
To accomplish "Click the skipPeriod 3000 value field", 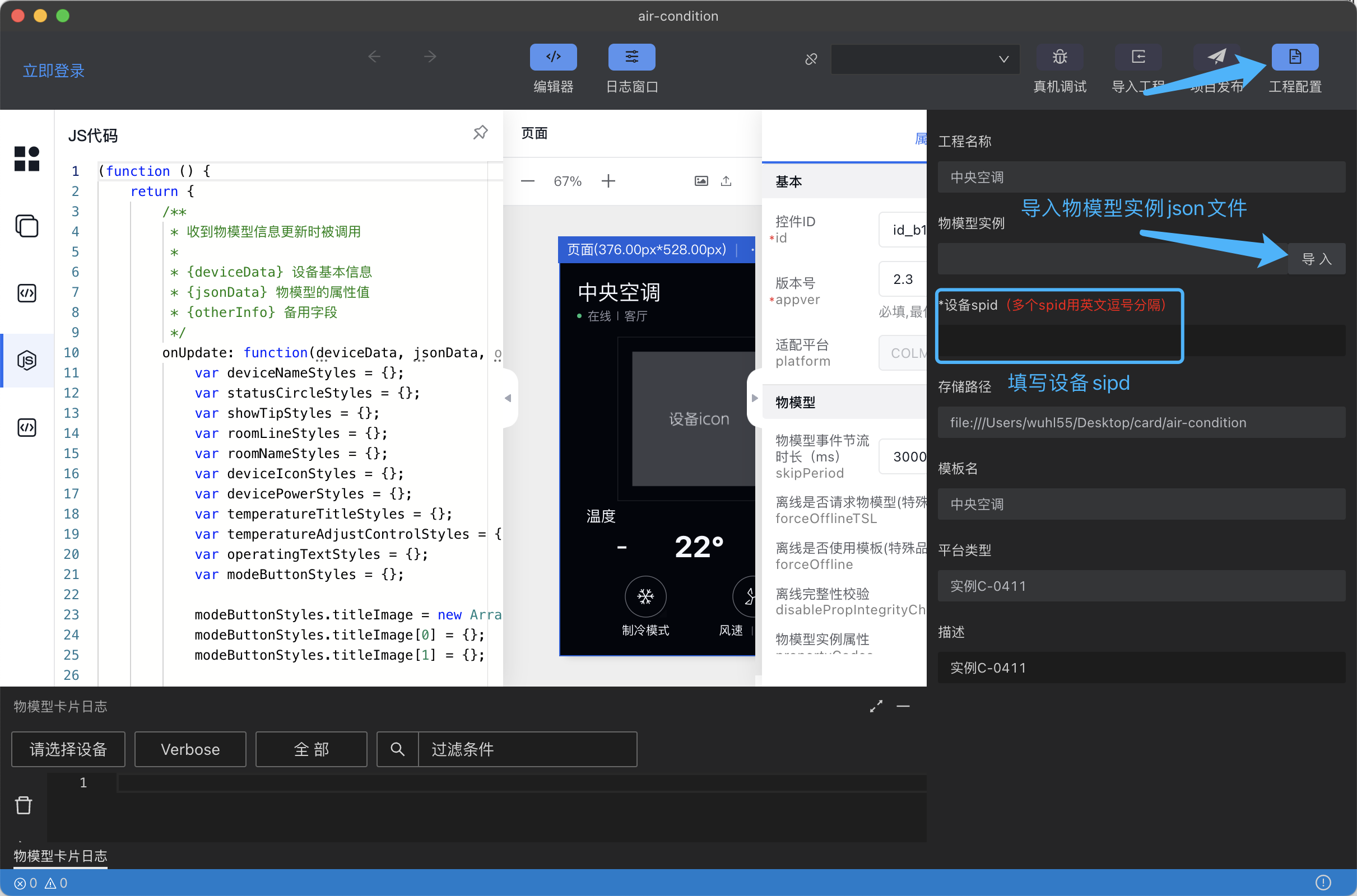I will 903,456.
